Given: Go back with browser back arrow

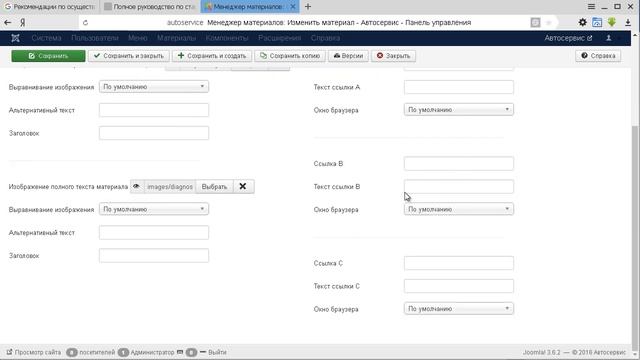Looking at the screenshot, I should [7, 22].
